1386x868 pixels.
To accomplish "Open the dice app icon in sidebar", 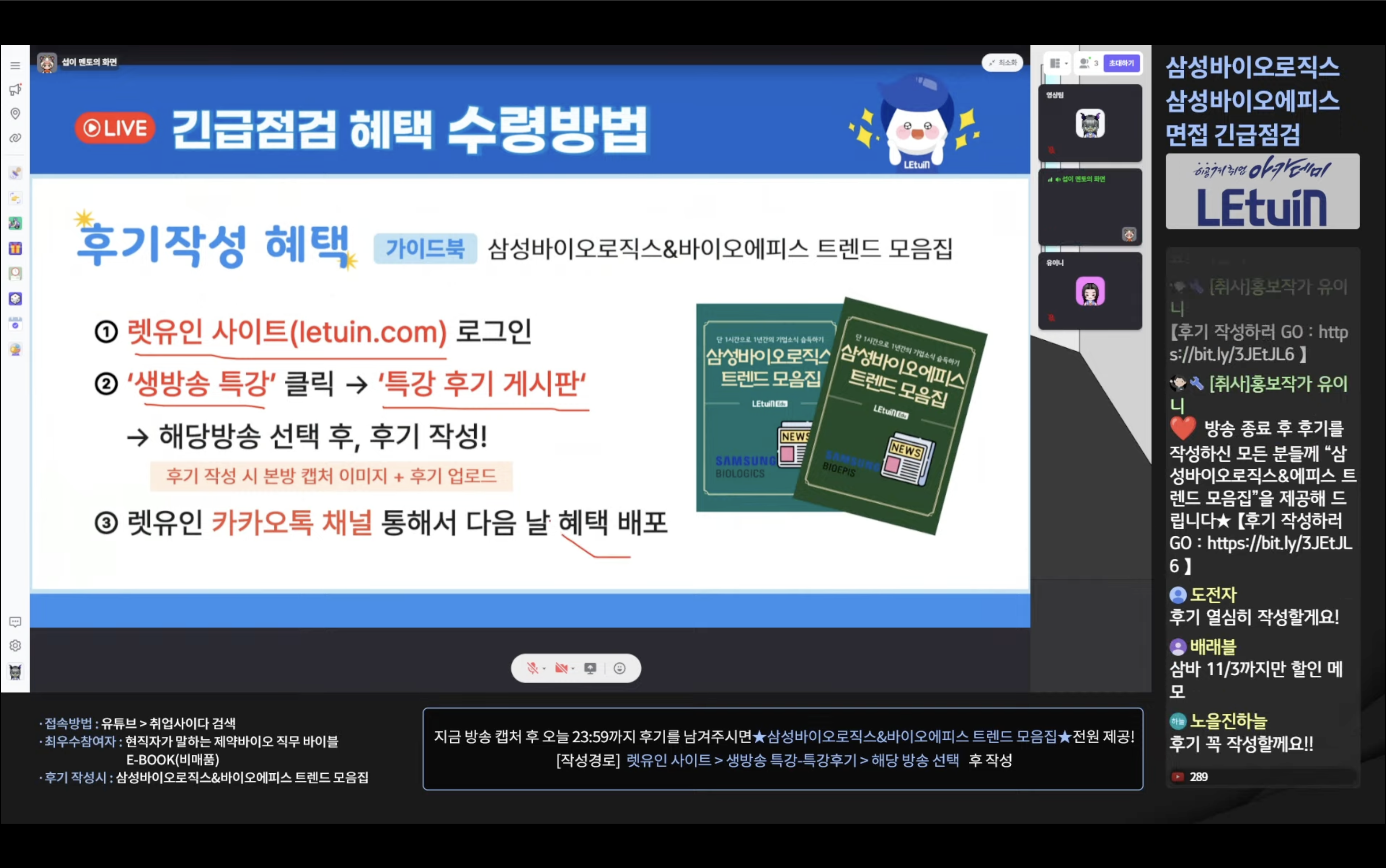I will coord(16,298).
